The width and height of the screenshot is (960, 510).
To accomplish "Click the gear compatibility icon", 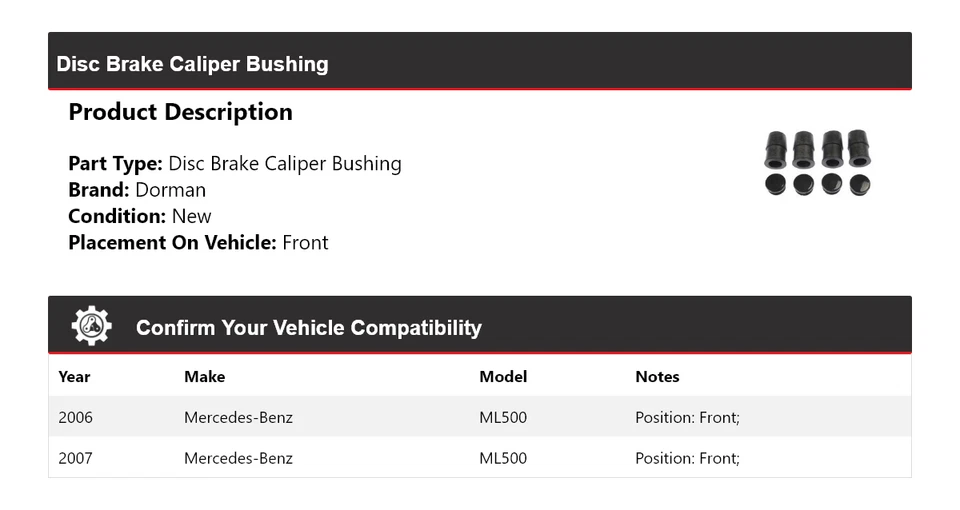I will [91, 327].
